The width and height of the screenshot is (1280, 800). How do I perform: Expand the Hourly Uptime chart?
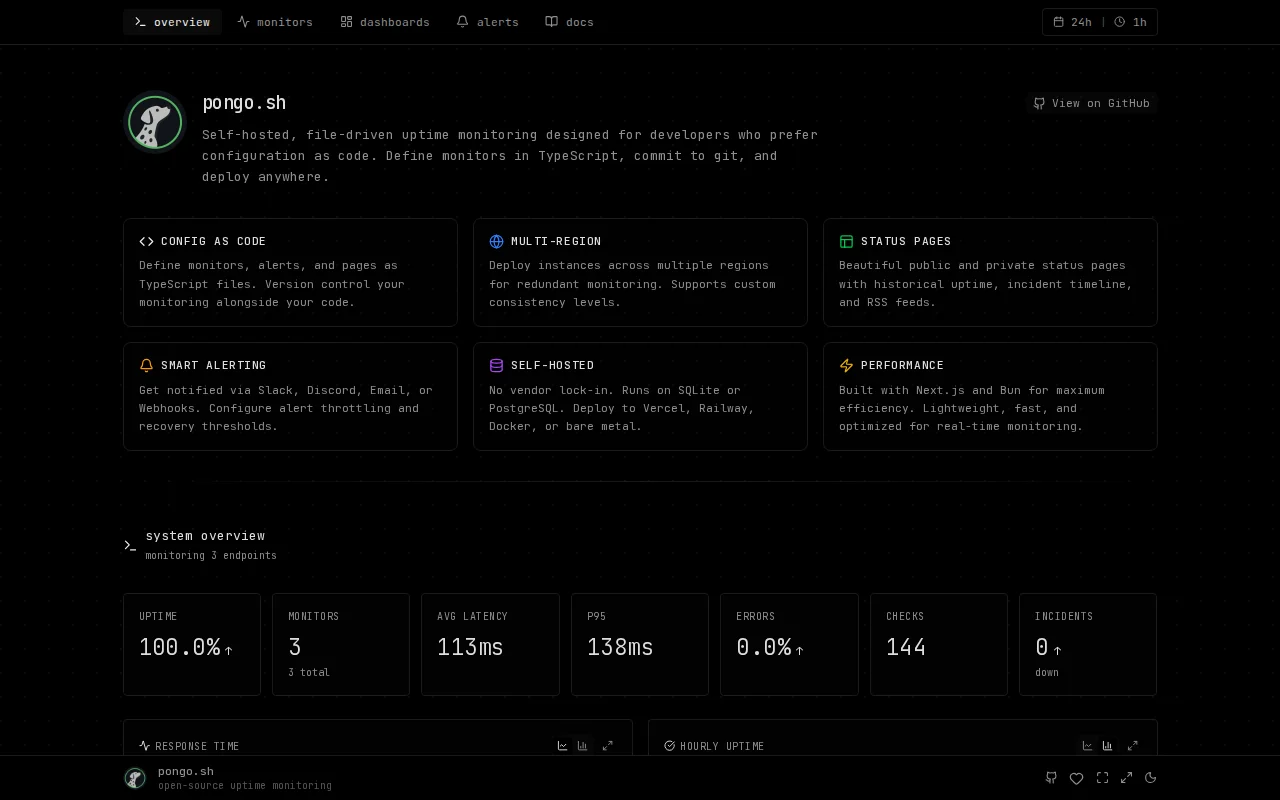[x=1133, y=746]
